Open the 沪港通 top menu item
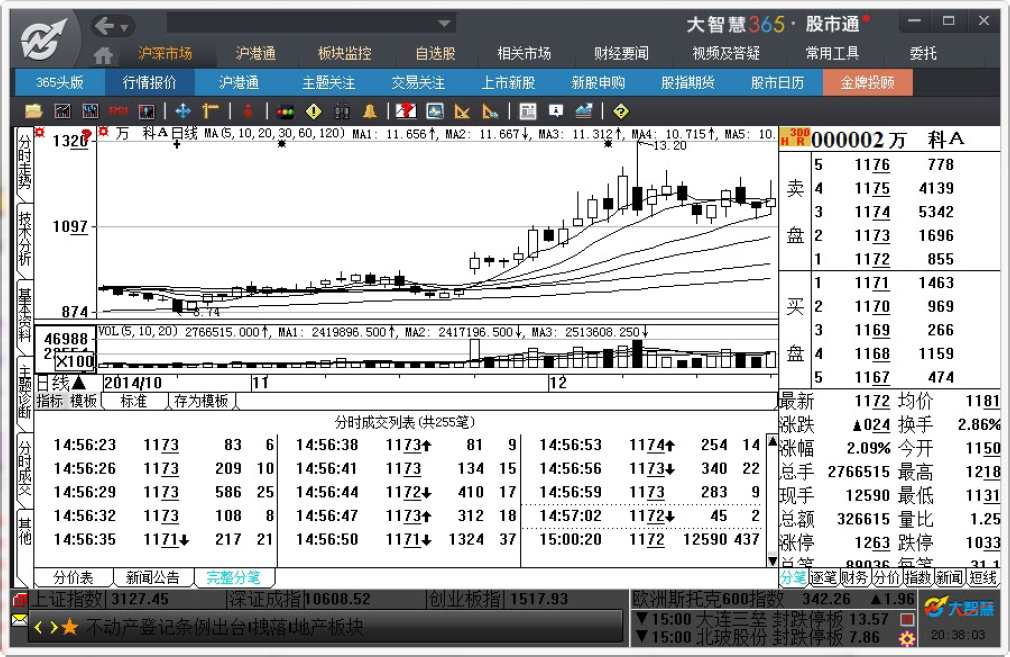 tap(255, 53)
